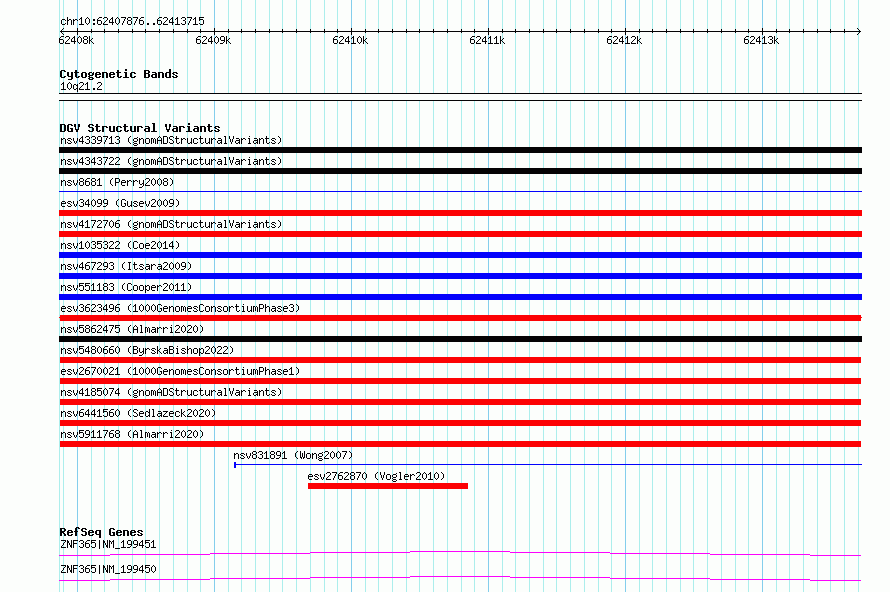Viewport: 890px width, 592px height.
Task: Click the nsv5480660 (ByrskaBishop2022) label
Action: pyautogui.click(x=147, y=350)
